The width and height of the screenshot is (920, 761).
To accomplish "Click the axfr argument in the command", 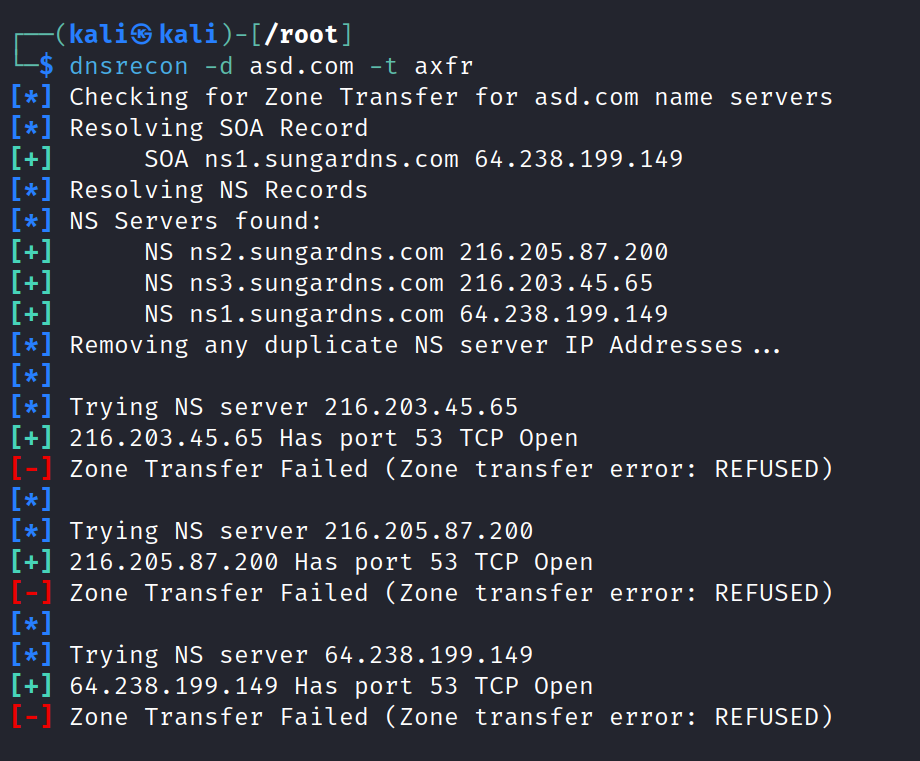I will [x=444, y=66].
